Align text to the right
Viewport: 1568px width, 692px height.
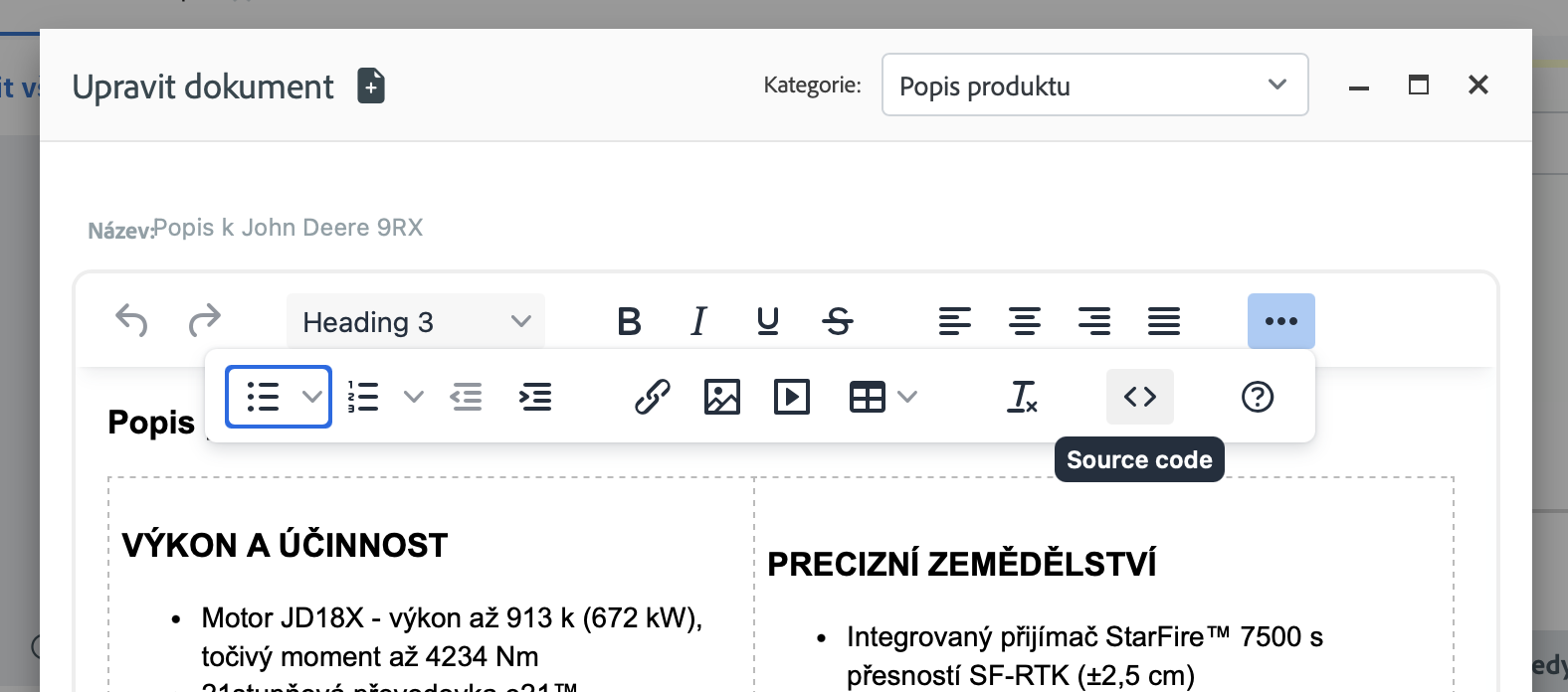click(x=1094, y=321)
